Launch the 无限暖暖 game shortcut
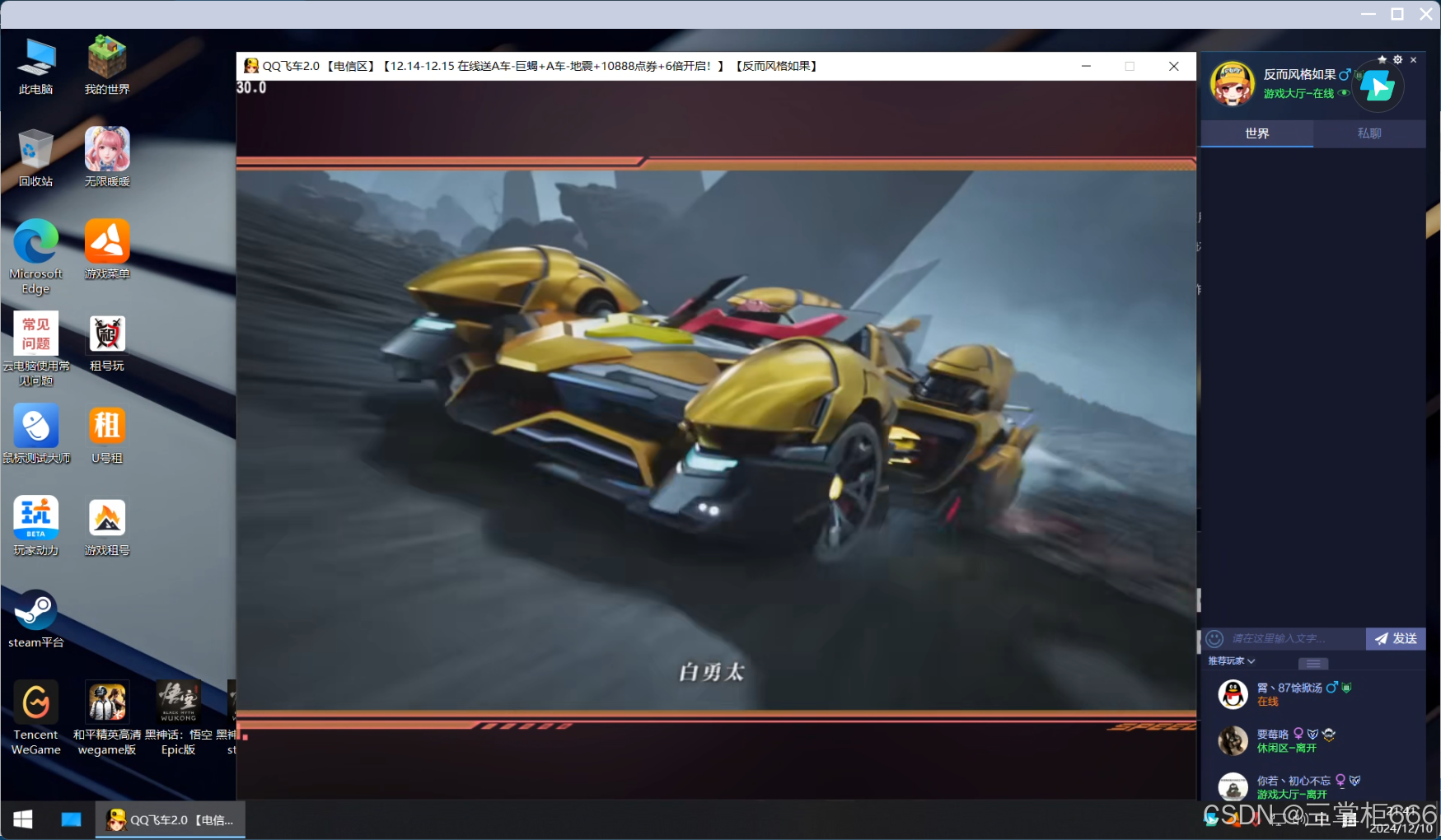 pyautogui.click(x=107, y=157)
